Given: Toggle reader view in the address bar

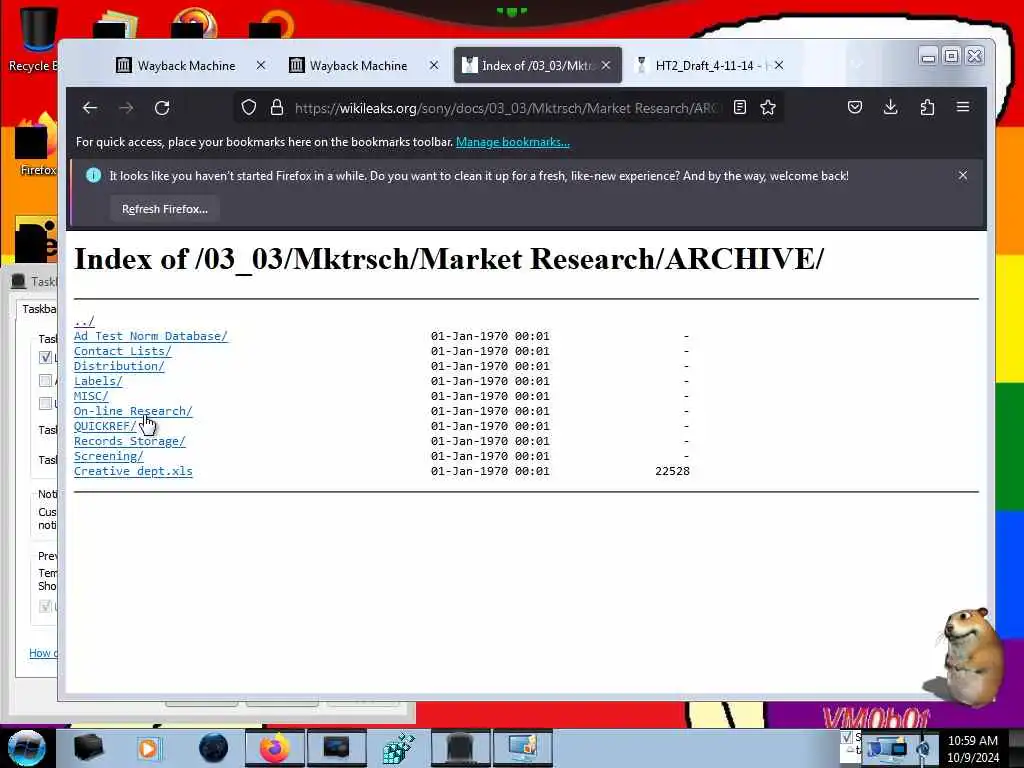Looking at the screenshot, I should pyautogui.click(x=740, y=107).
